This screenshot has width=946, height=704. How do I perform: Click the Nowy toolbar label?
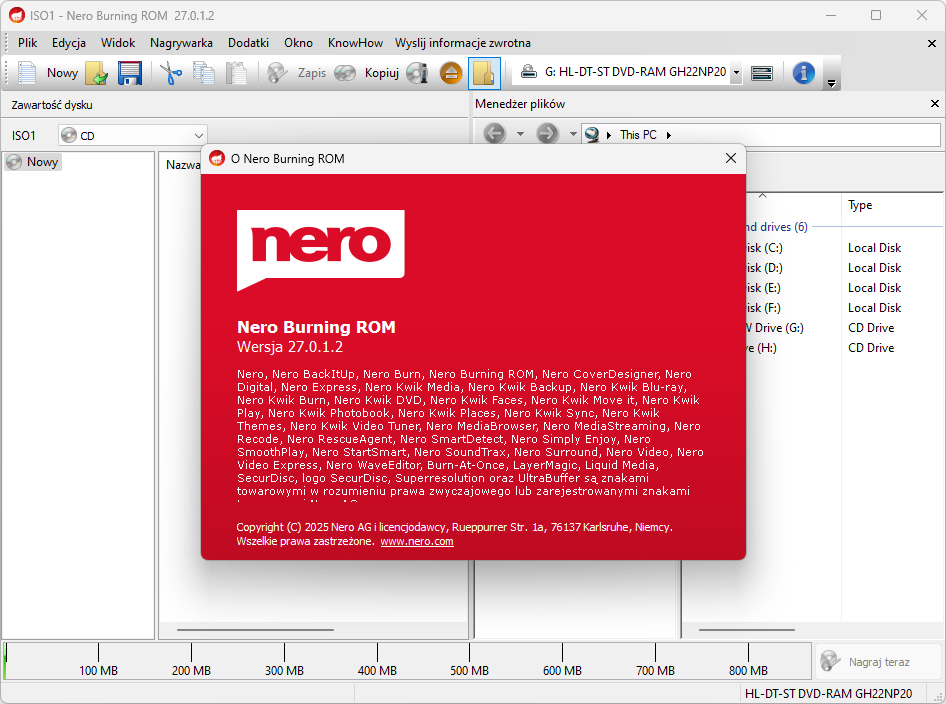(62, 73)
